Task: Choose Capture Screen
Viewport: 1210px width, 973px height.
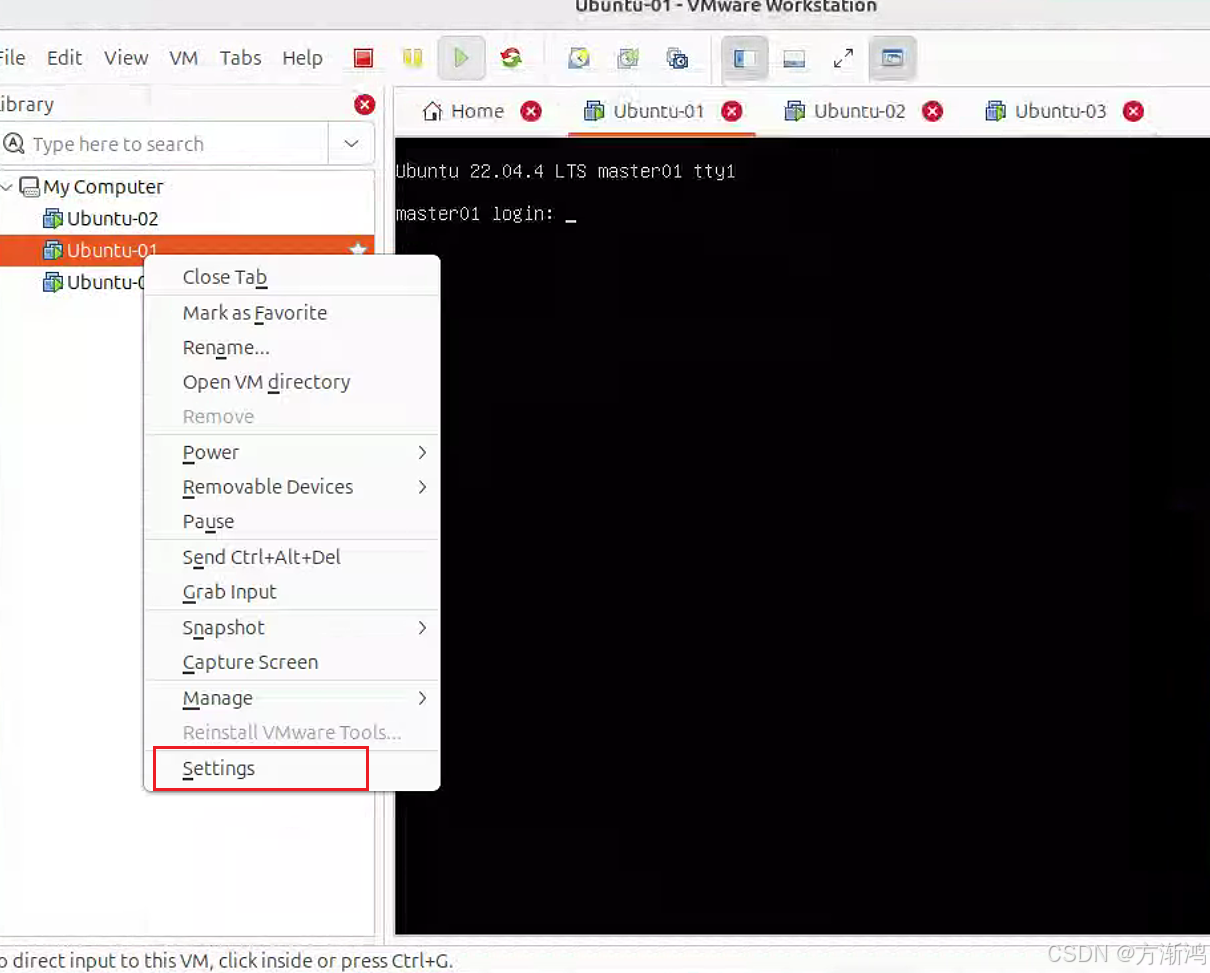Action: pos(292,662)
